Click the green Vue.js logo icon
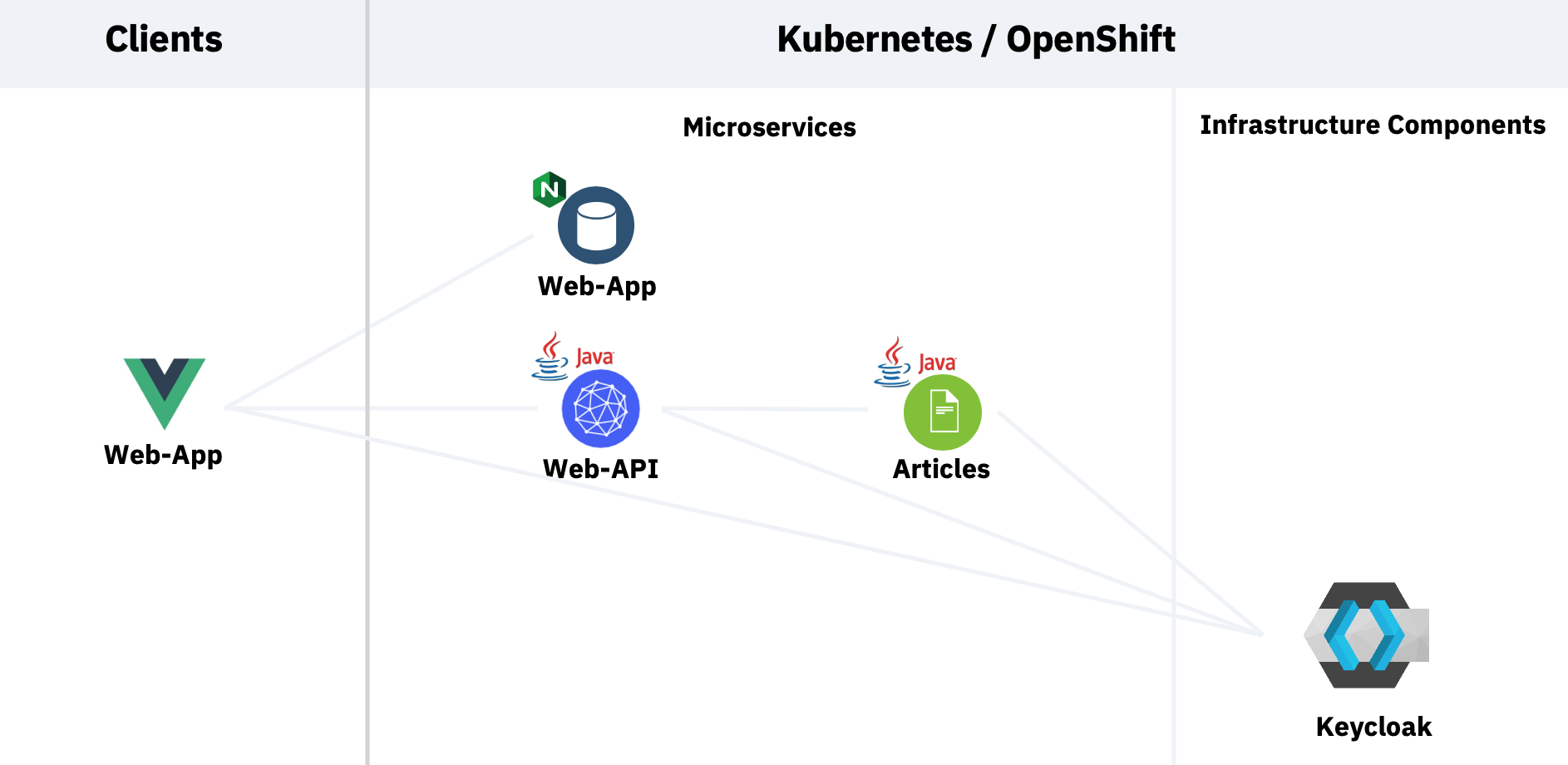Image resolution: width=1568 pixels, height=765 pixels. (x=165, y=393)
